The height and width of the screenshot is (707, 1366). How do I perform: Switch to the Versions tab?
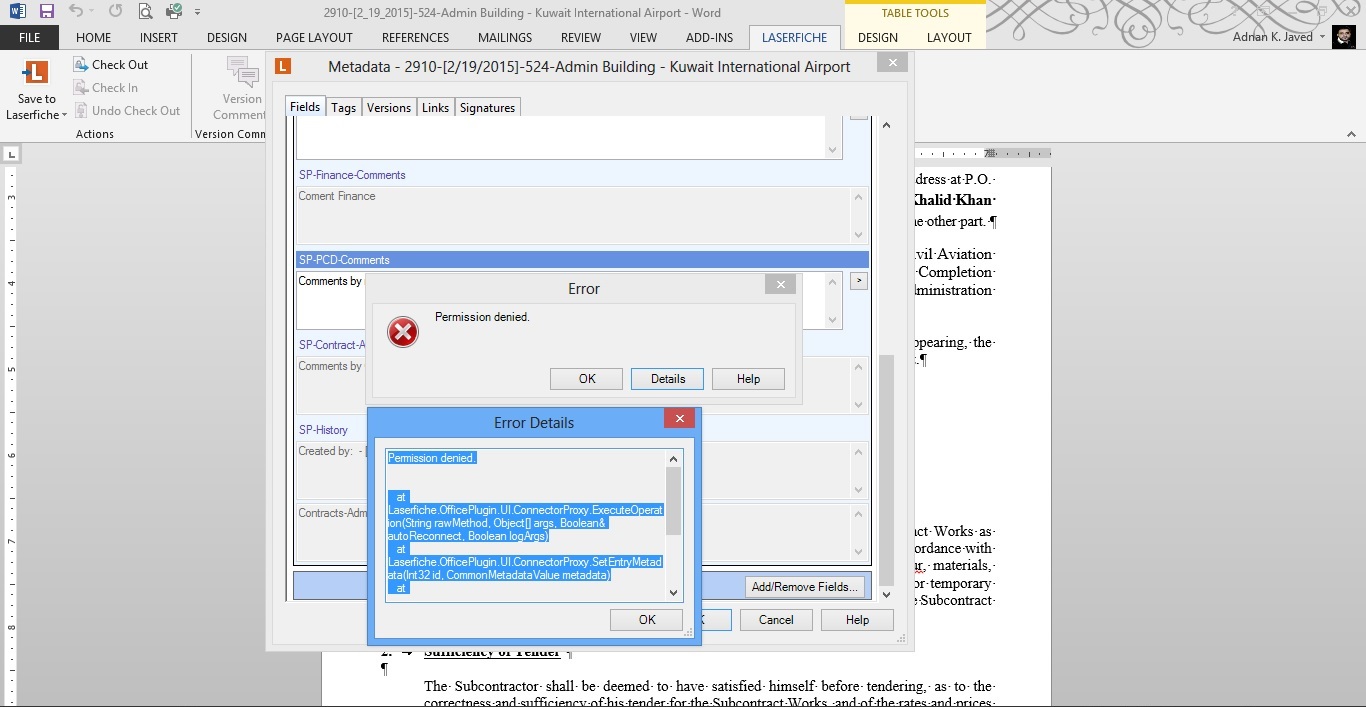click(389, 107)
